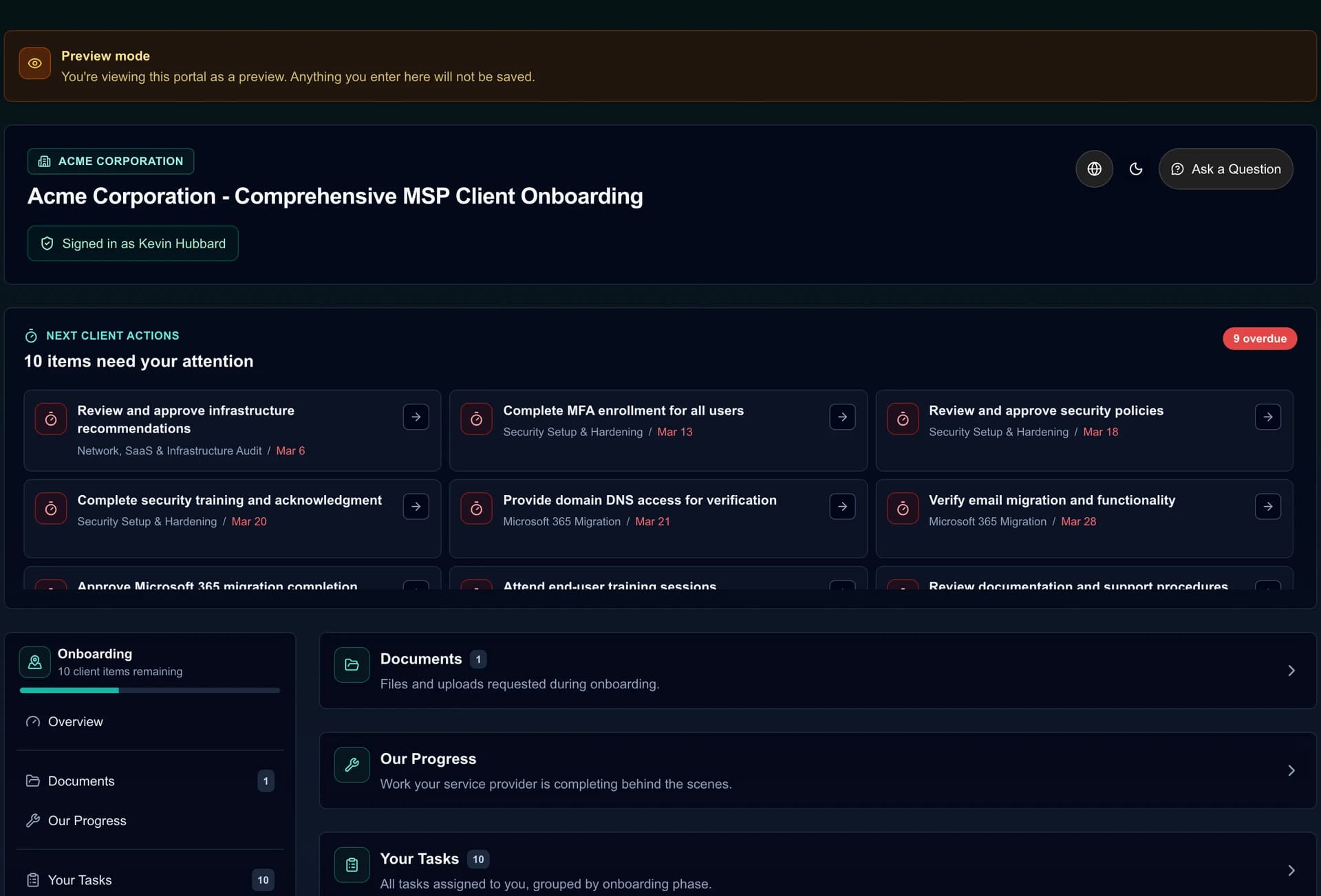Click the Mar 20 due date
1321x896 pixels.
pos(249,521)
